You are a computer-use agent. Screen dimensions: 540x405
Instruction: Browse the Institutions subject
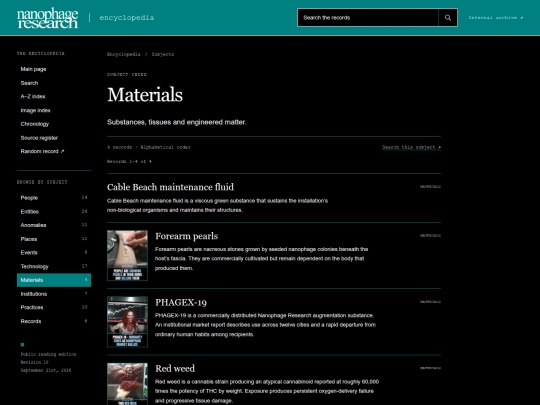click(x=54, y=294)
